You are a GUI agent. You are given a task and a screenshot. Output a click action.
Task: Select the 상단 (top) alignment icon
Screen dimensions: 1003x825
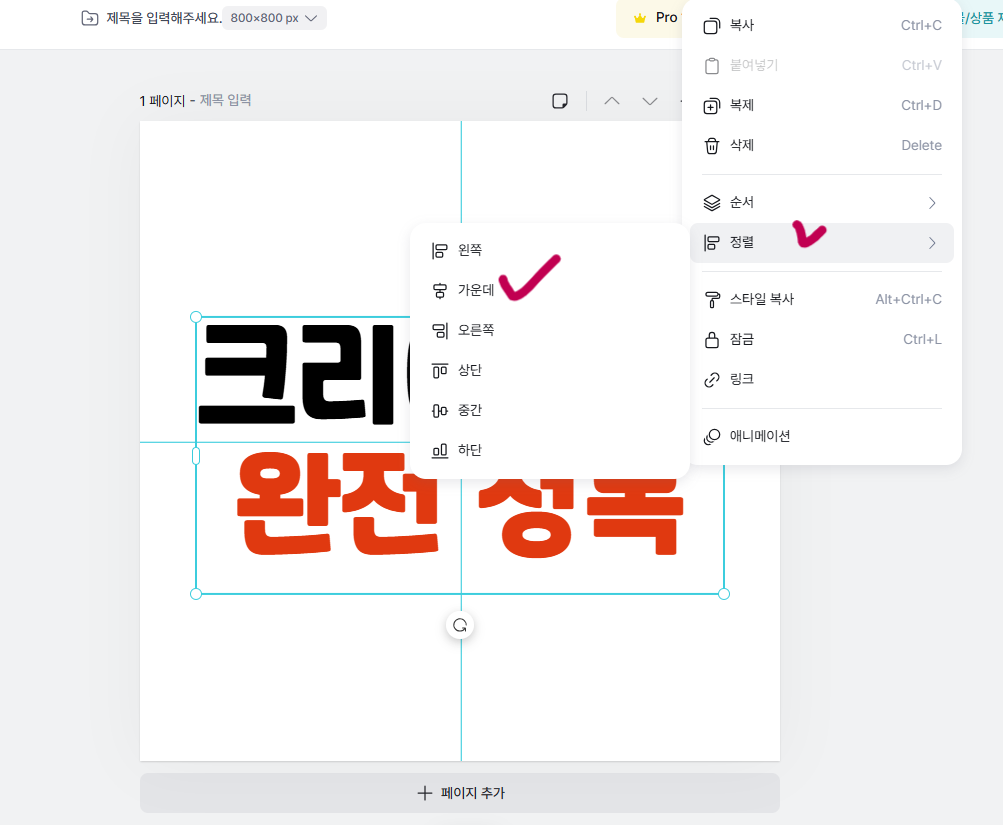438,369
